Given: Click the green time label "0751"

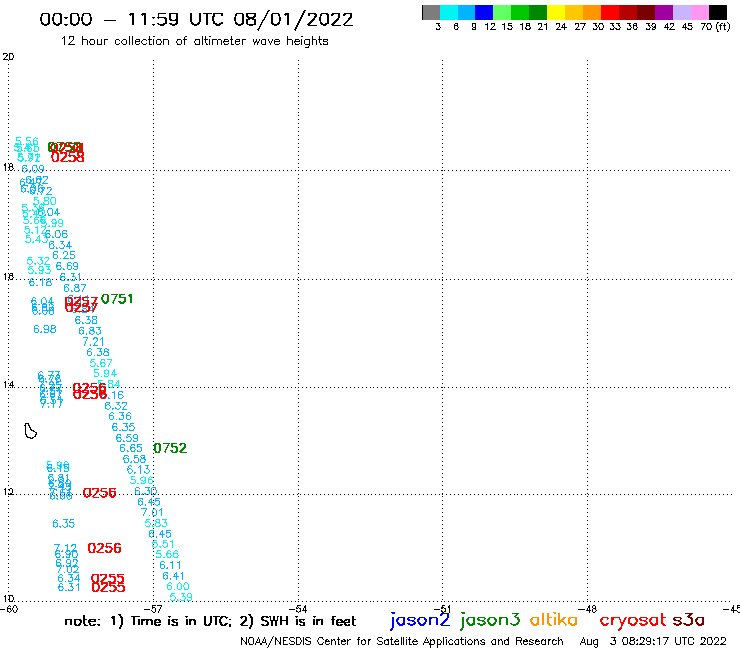Looking at the screenshot, I should point(117,299).
